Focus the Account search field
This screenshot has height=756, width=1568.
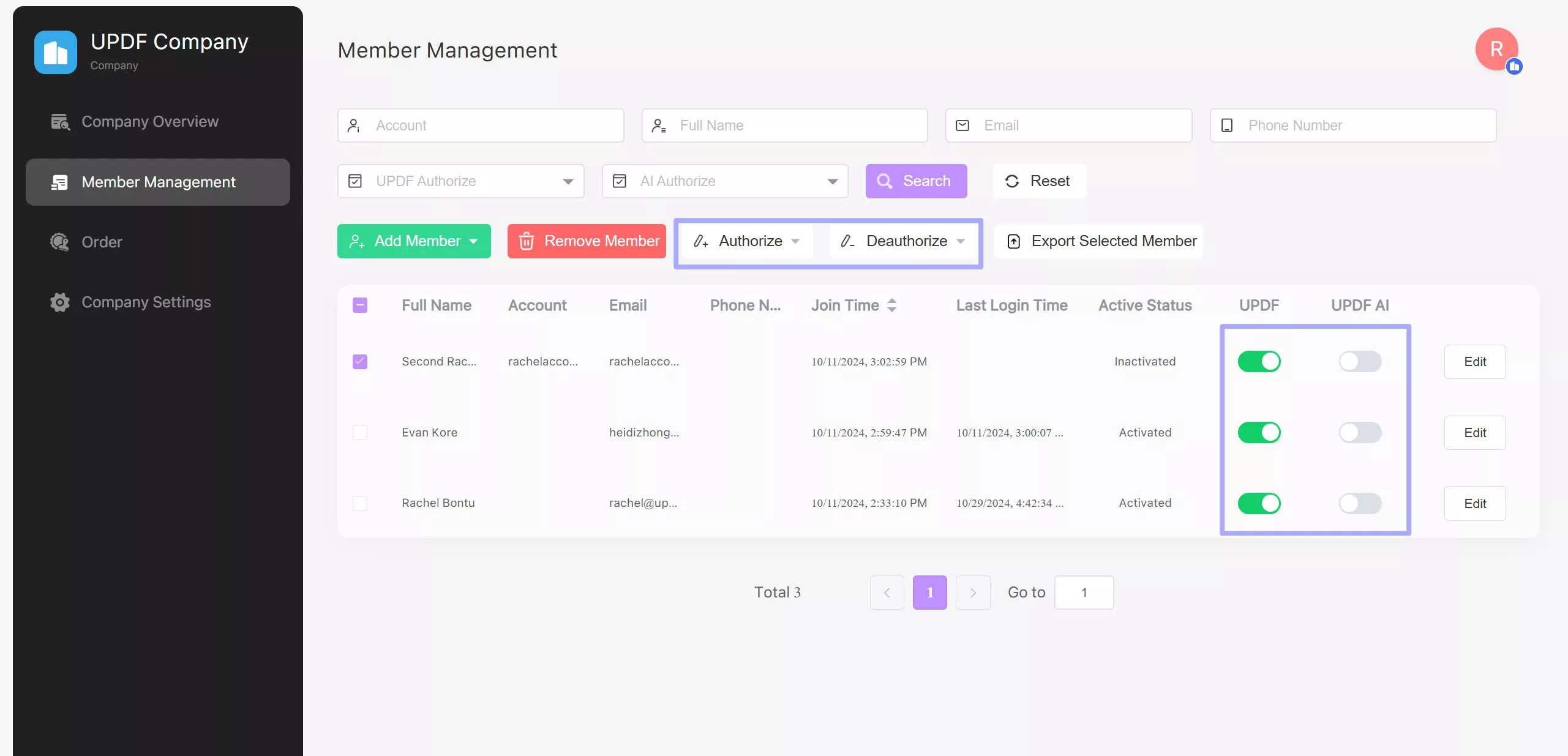coord(481,125)
